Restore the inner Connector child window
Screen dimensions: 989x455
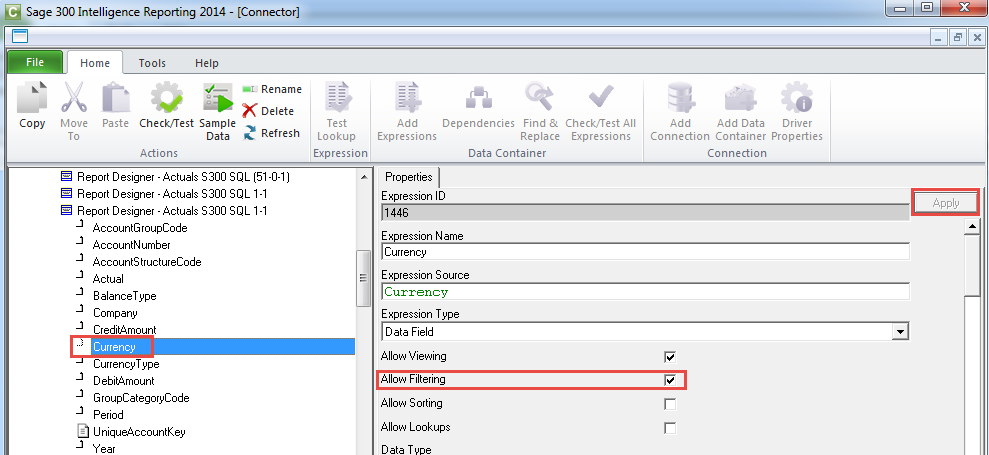tap(957, 37)
